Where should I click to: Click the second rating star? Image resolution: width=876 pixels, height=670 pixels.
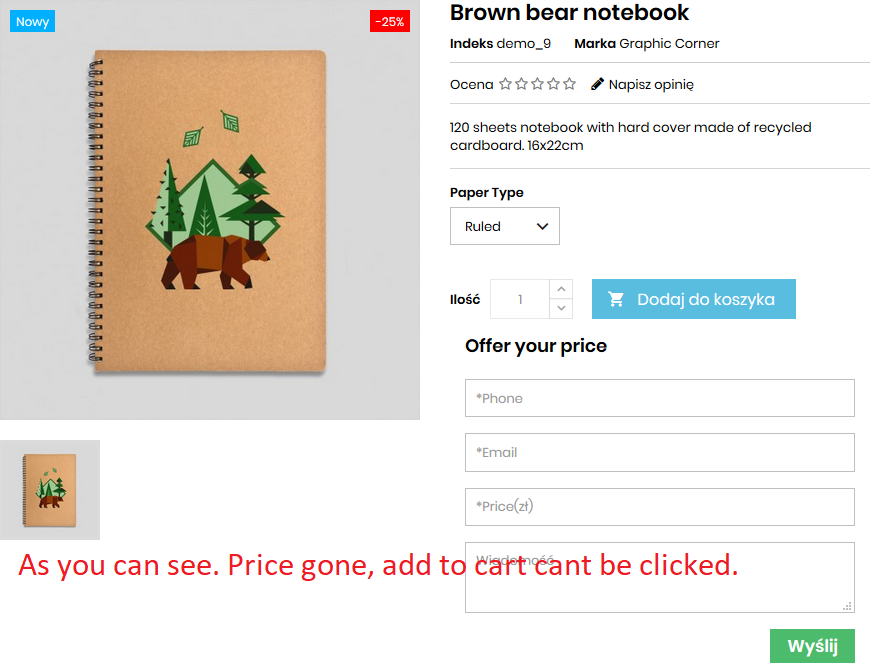tap(521, 84)
